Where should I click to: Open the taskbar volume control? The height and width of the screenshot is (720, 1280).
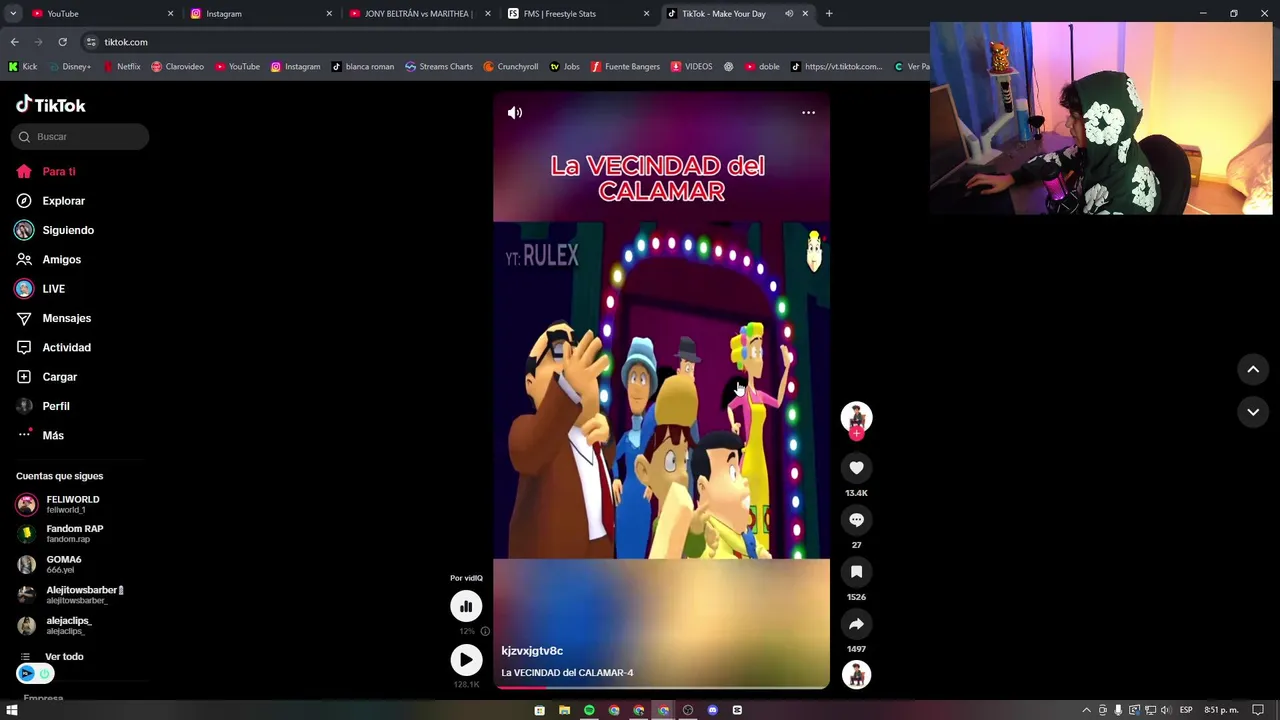click(x=1164, y=711)
